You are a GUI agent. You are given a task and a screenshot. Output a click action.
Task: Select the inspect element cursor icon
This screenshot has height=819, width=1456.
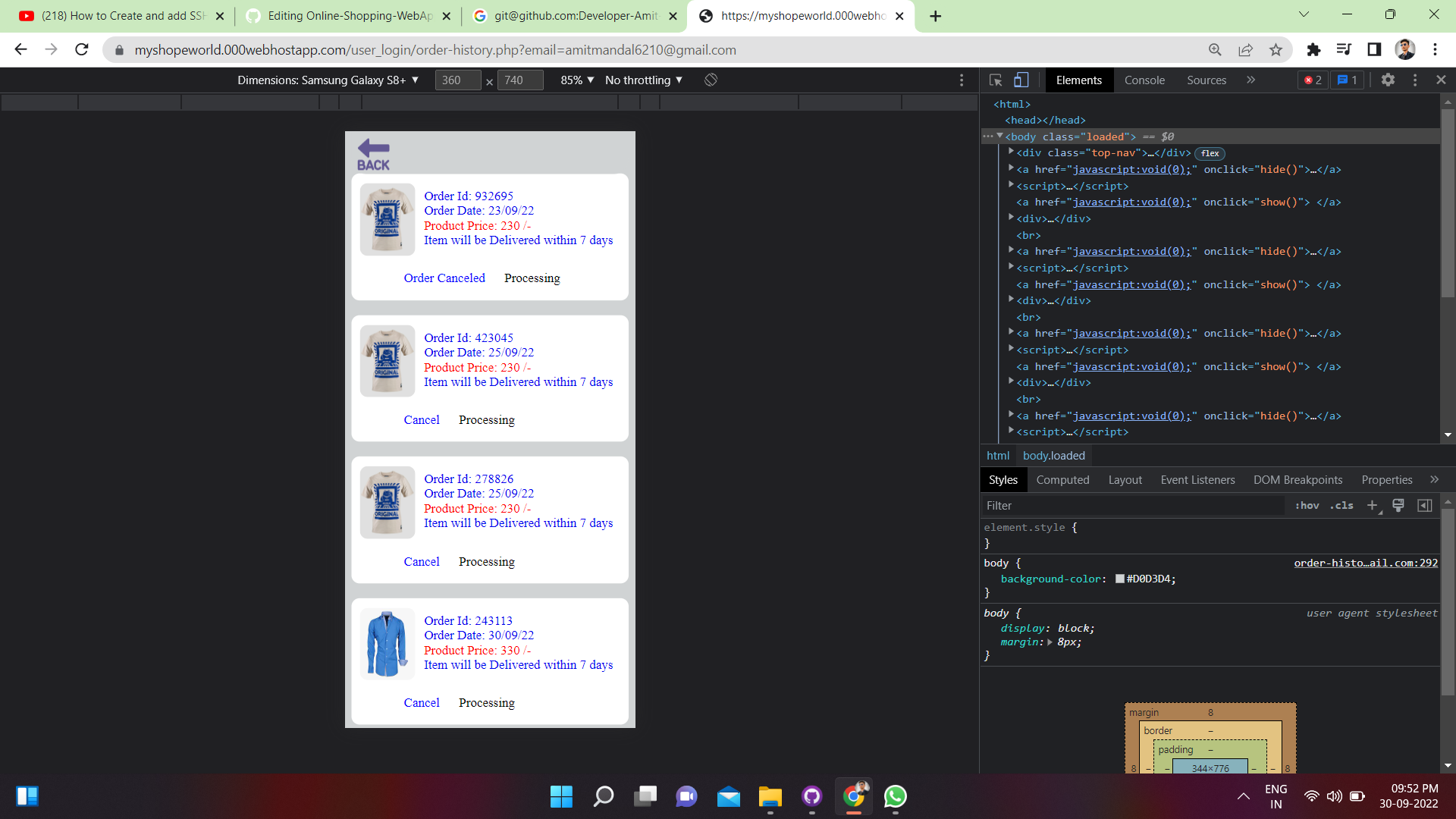(995, 80)
